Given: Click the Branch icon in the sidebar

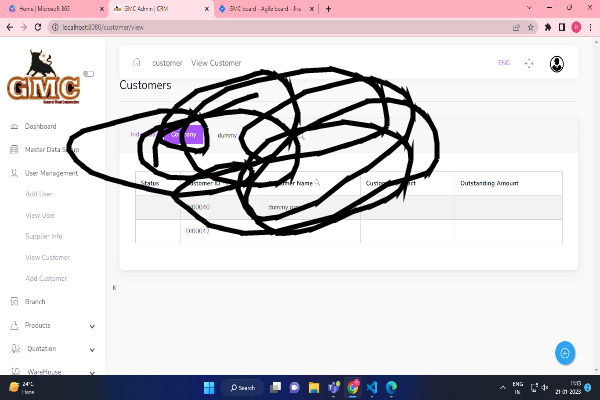Looking at the screenshot, I should [x=14, y=301].
